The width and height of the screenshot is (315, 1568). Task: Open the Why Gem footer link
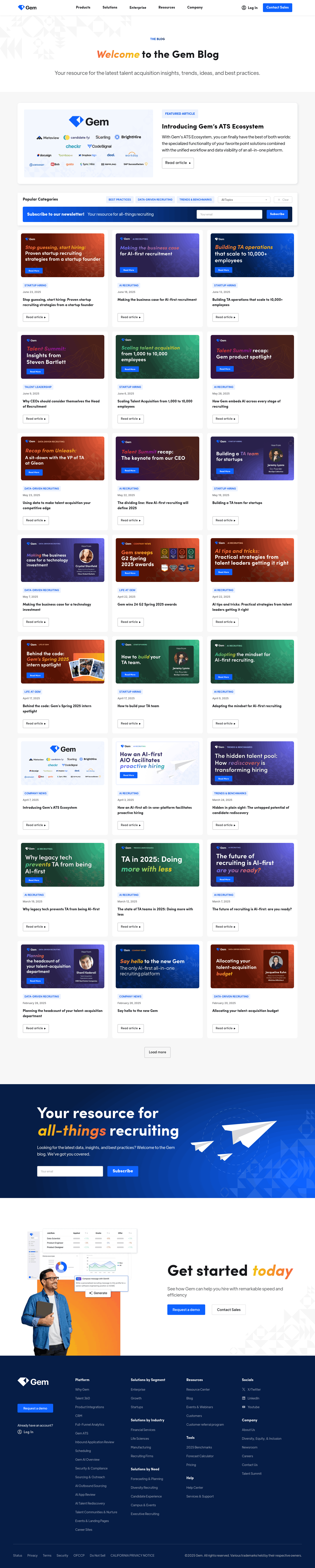[82, 1390]
